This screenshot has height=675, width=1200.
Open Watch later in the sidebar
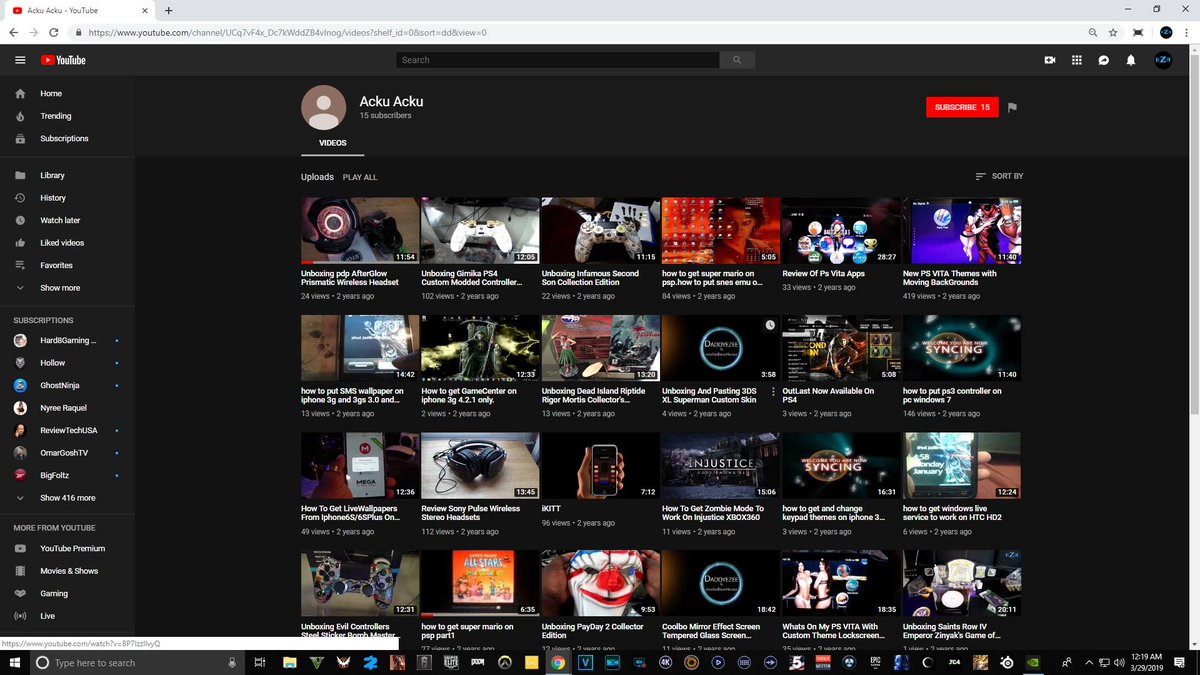click(x=67, y=220)
